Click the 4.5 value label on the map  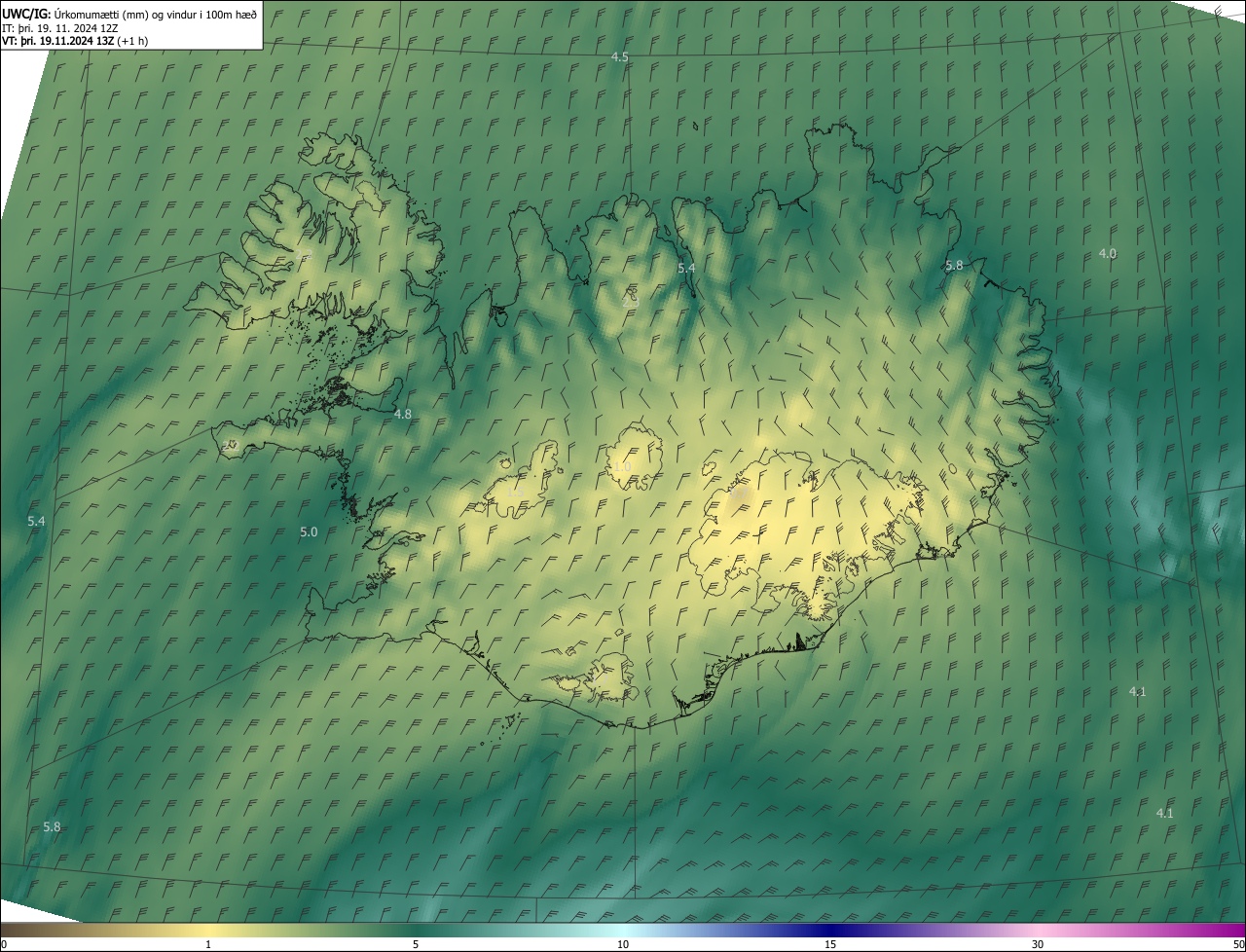click(619, 57)
